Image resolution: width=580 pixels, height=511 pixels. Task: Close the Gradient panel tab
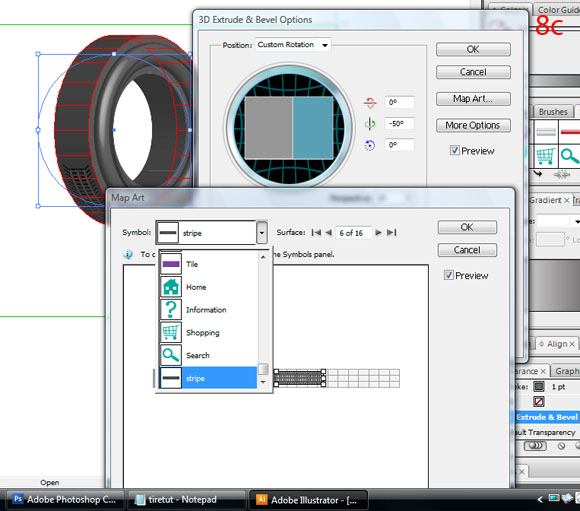click(x=566, y=201)
